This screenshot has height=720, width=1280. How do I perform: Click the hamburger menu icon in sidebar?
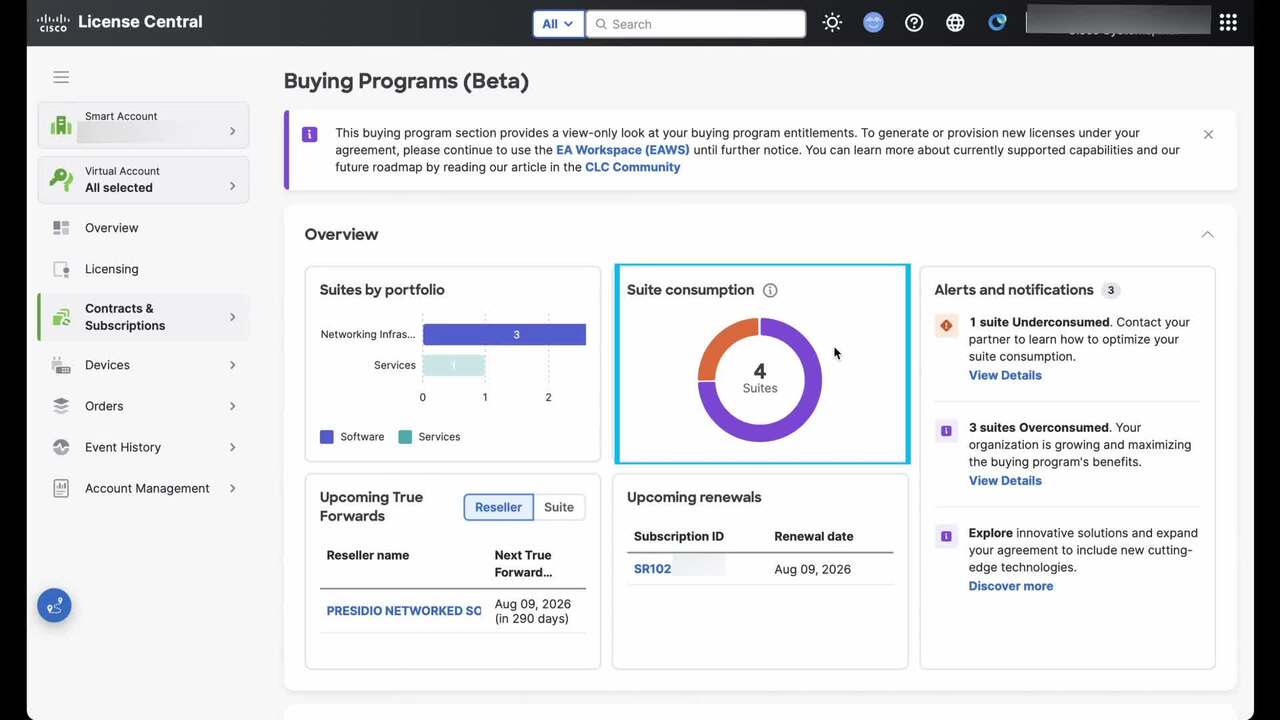pos(61,77)
